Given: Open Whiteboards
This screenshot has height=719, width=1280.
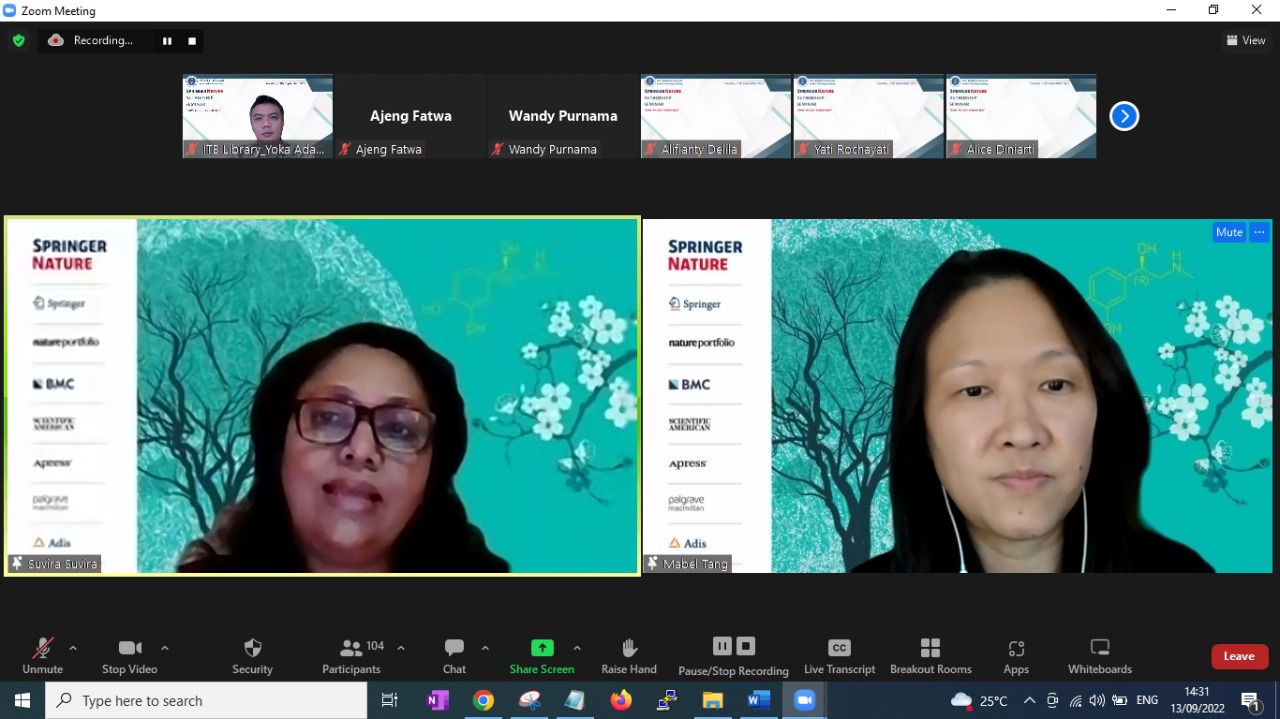Looking at the screenshot, I should pos(1099,655).
